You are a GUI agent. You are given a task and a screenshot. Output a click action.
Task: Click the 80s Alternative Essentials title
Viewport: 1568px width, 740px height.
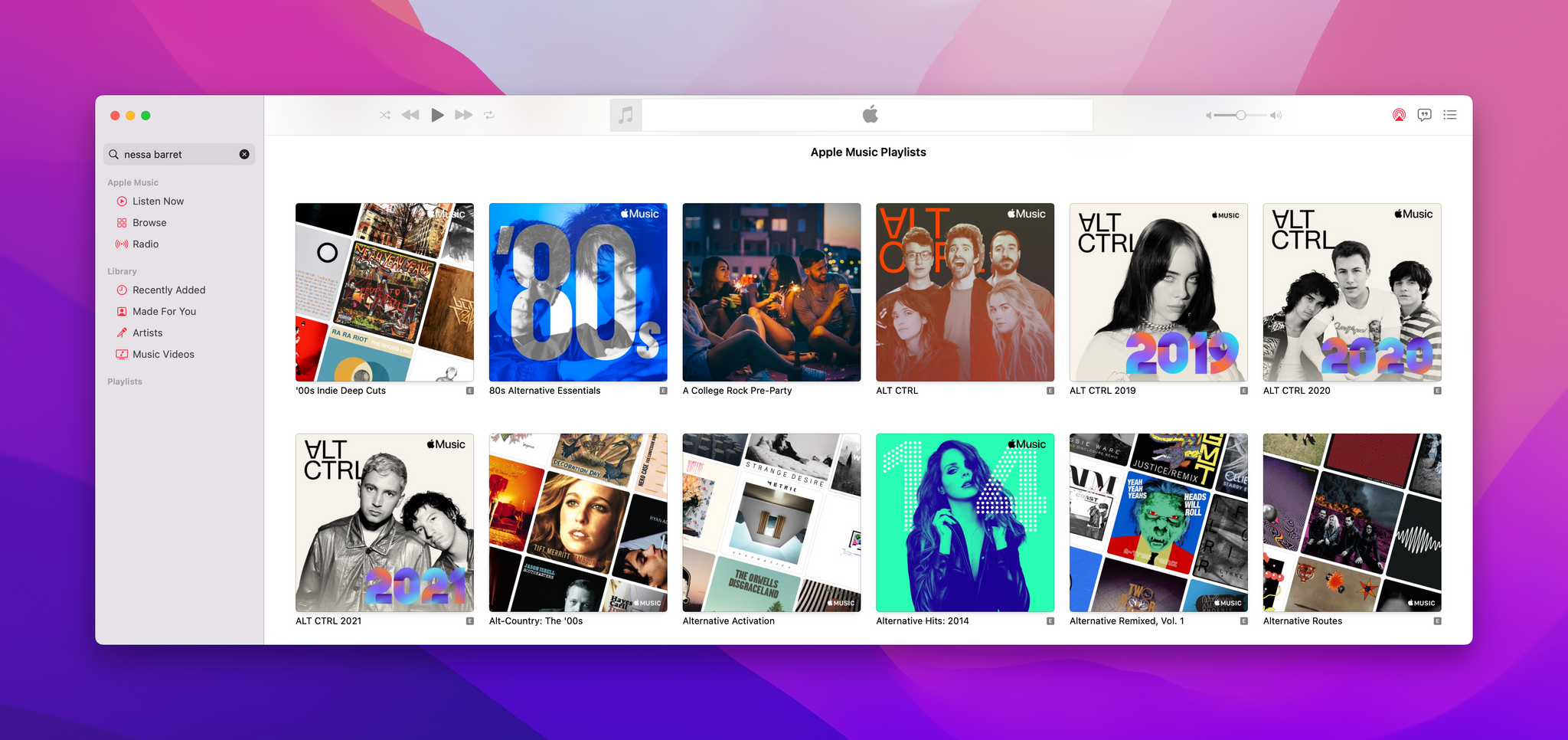(545, 391)
